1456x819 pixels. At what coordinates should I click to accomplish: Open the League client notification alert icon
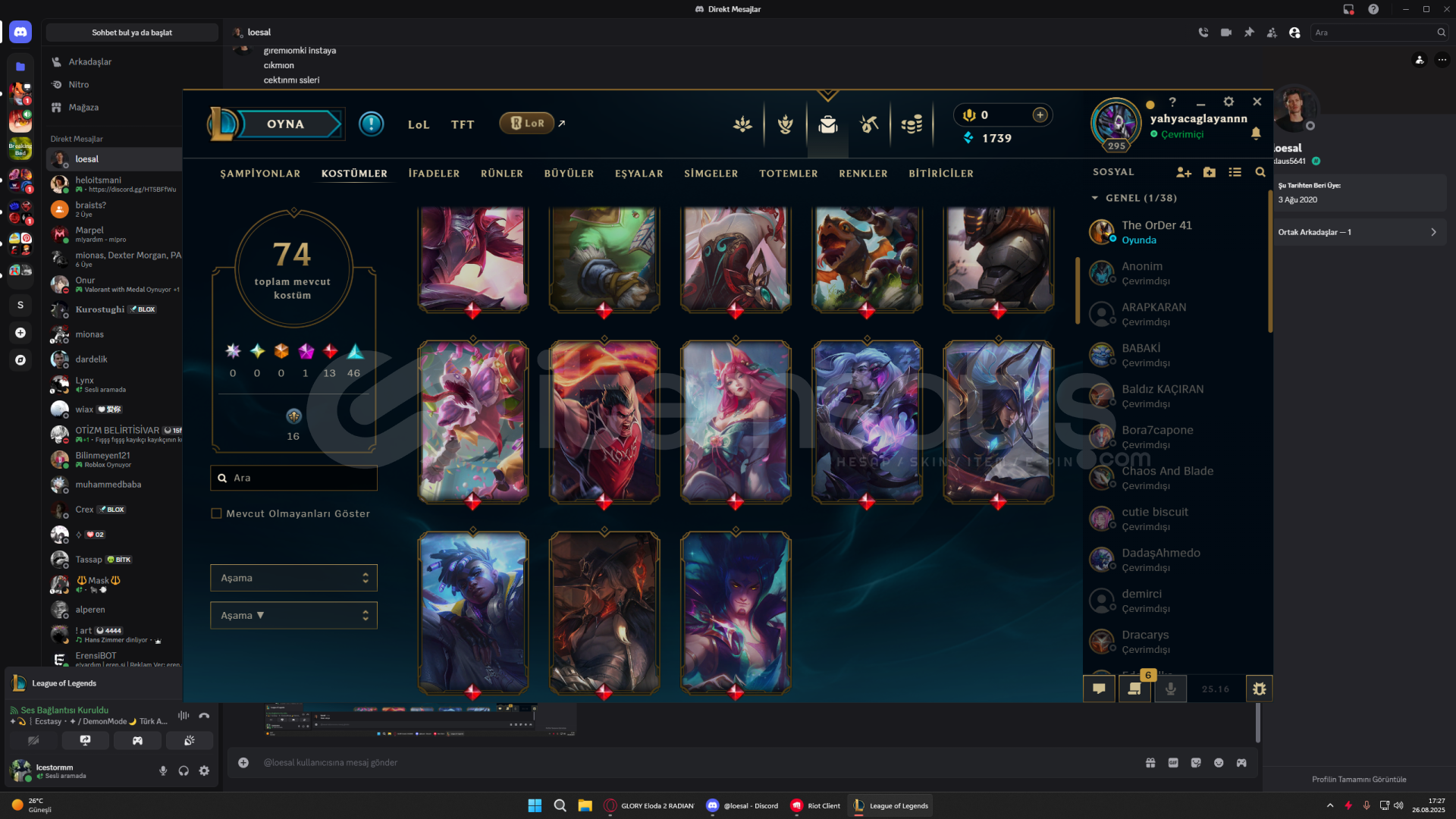tap(371, 124)
